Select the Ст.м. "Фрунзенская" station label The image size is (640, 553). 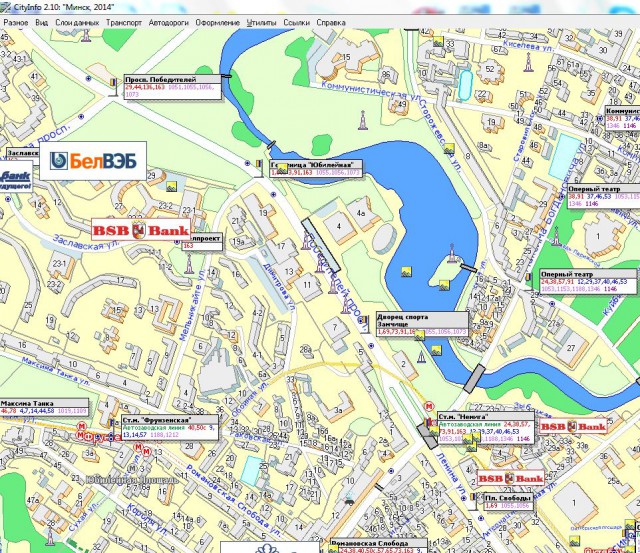click(170, 428)
